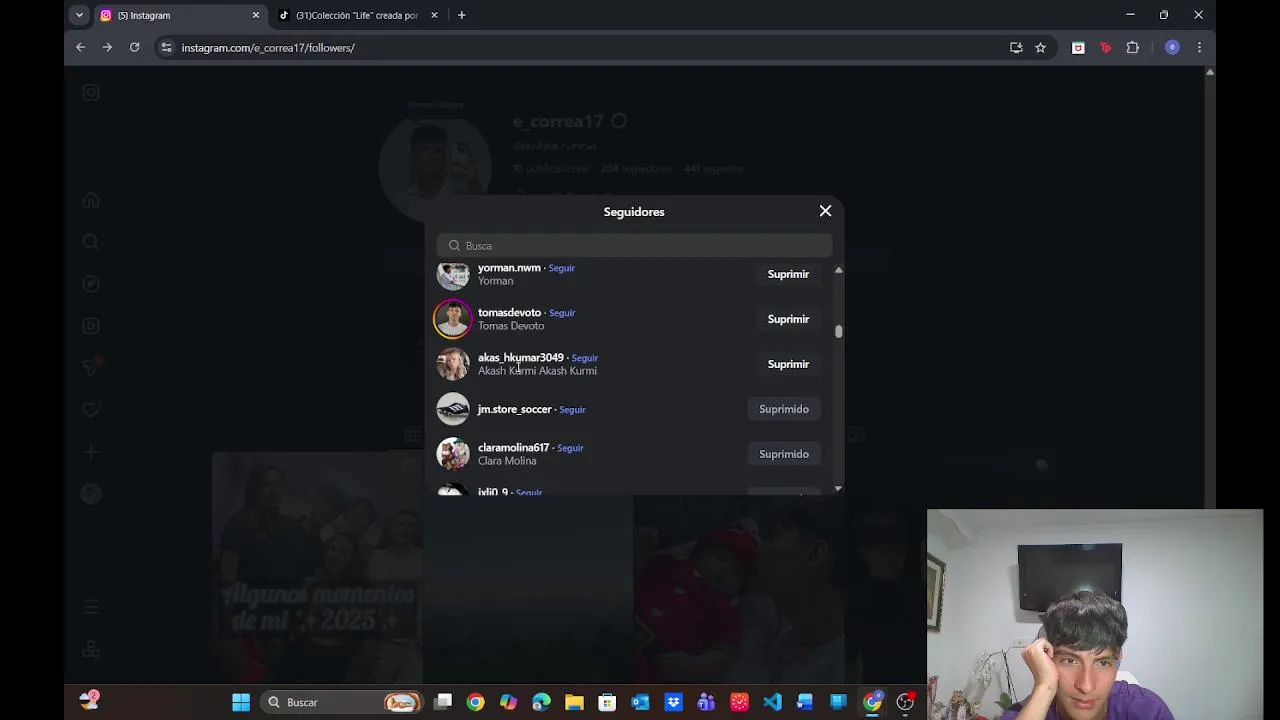This screenshot has height=720, width=1280.
Task: Open the widgets weather icon on taskbar
Action: click(x=90, y=700)
